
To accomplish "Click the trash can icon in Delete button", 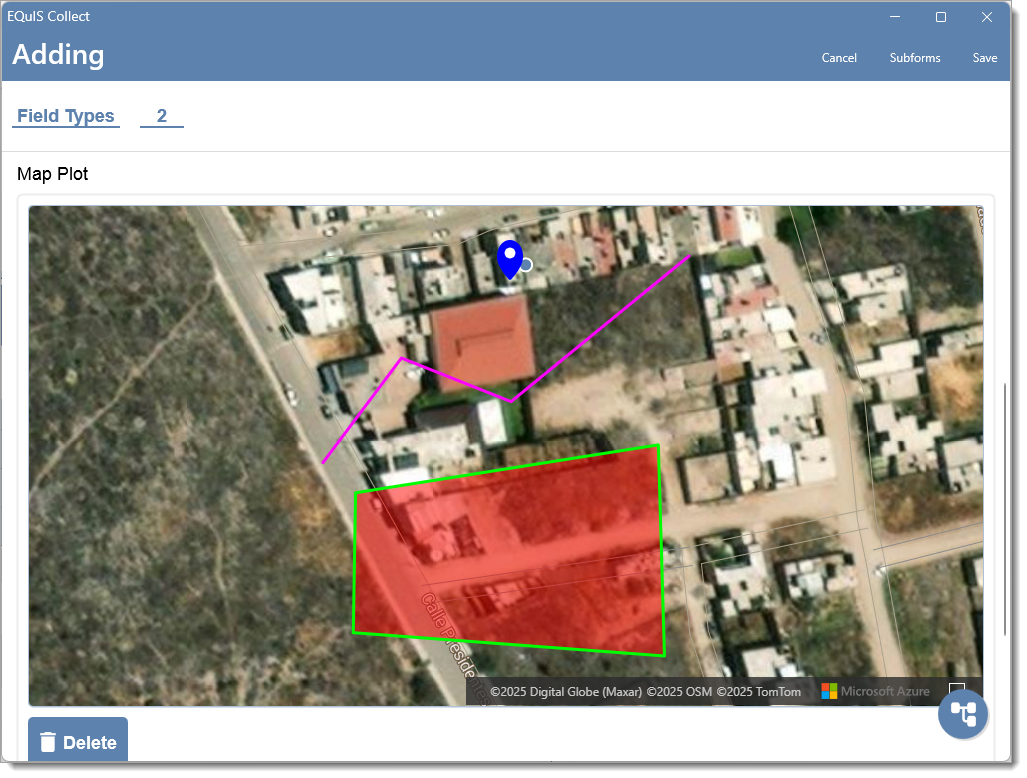I will (x=48, y=743).
